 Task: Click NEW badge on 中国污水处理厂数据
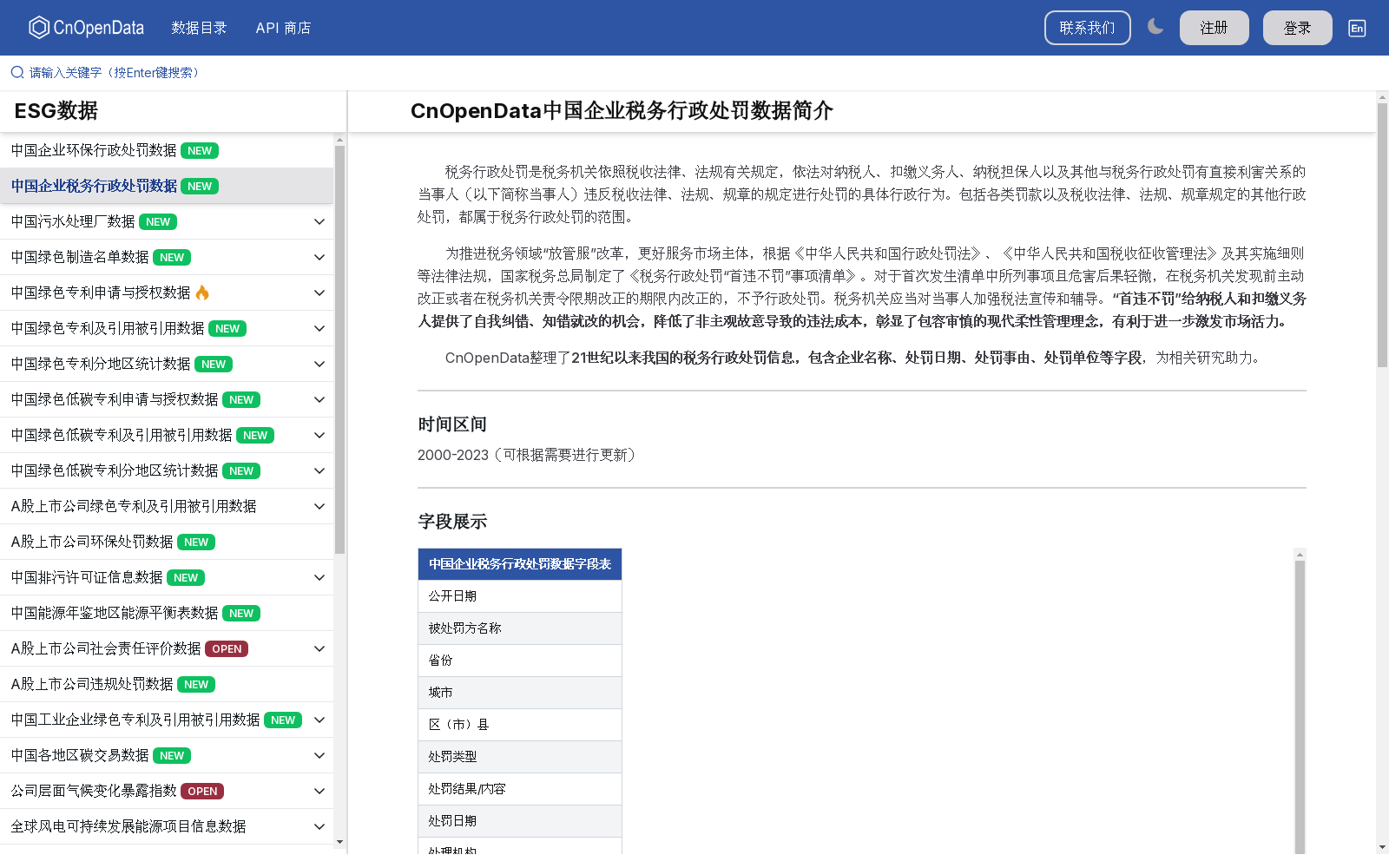click(x=158, y=222)
